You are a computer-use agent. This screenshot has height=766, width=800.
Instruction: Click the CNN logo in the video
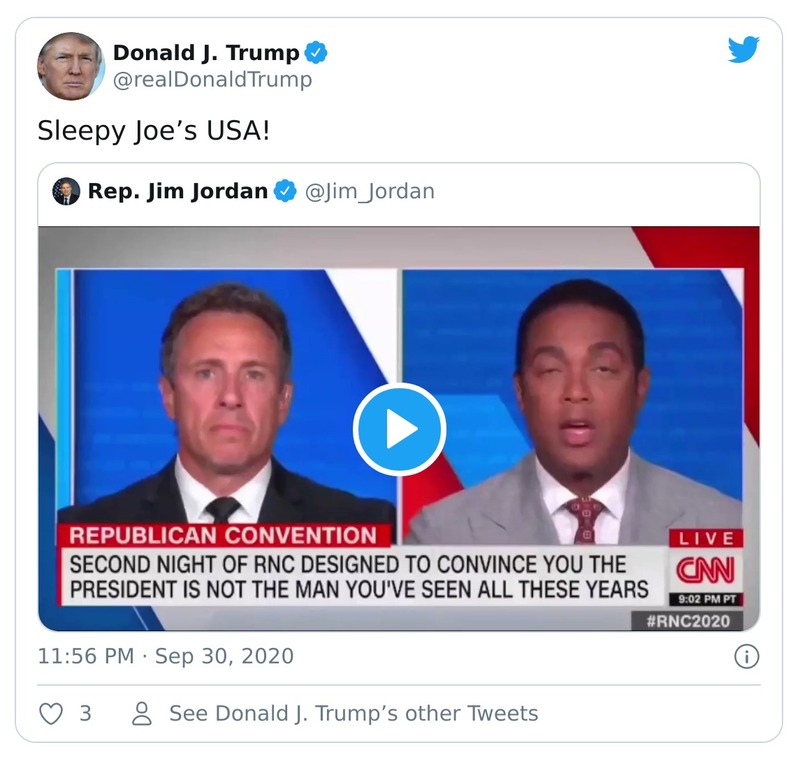point(705,567)
